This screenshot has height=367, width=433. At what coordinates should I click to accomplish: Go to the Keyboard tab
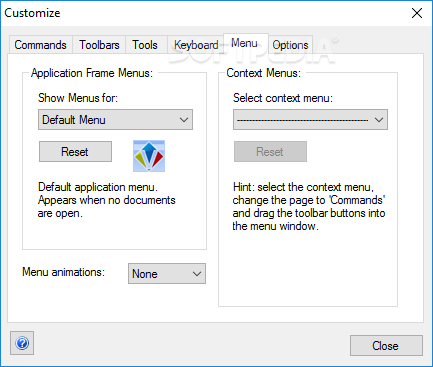196,45
